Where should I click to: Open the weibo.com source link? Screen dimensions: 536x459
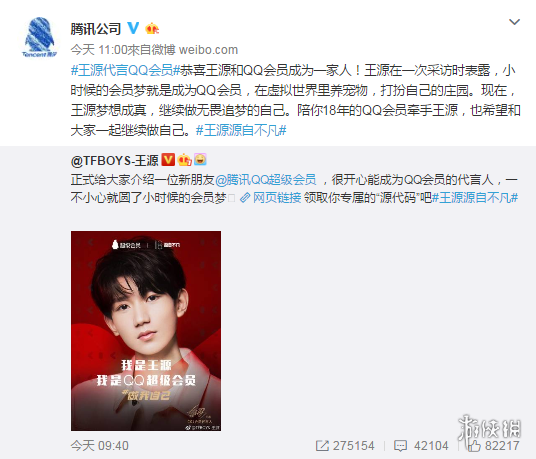(x=208, y=50)
